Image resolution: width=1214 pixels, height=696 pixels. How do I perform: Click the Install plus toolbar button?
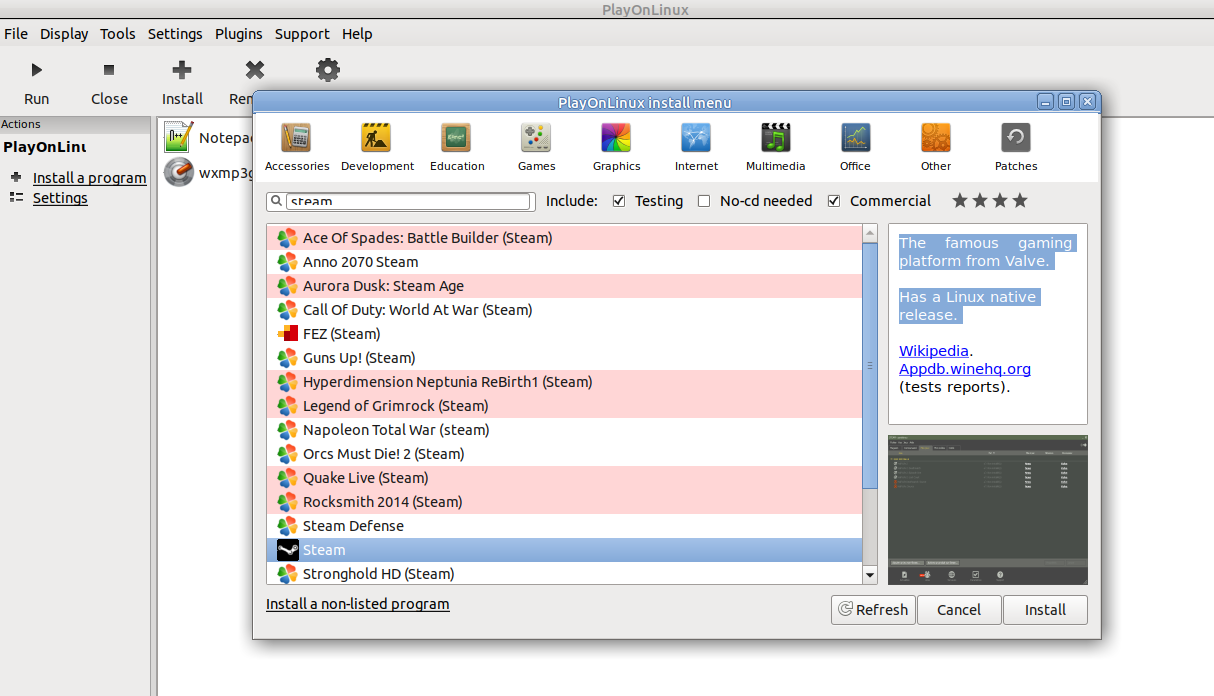tap(182, 83)
